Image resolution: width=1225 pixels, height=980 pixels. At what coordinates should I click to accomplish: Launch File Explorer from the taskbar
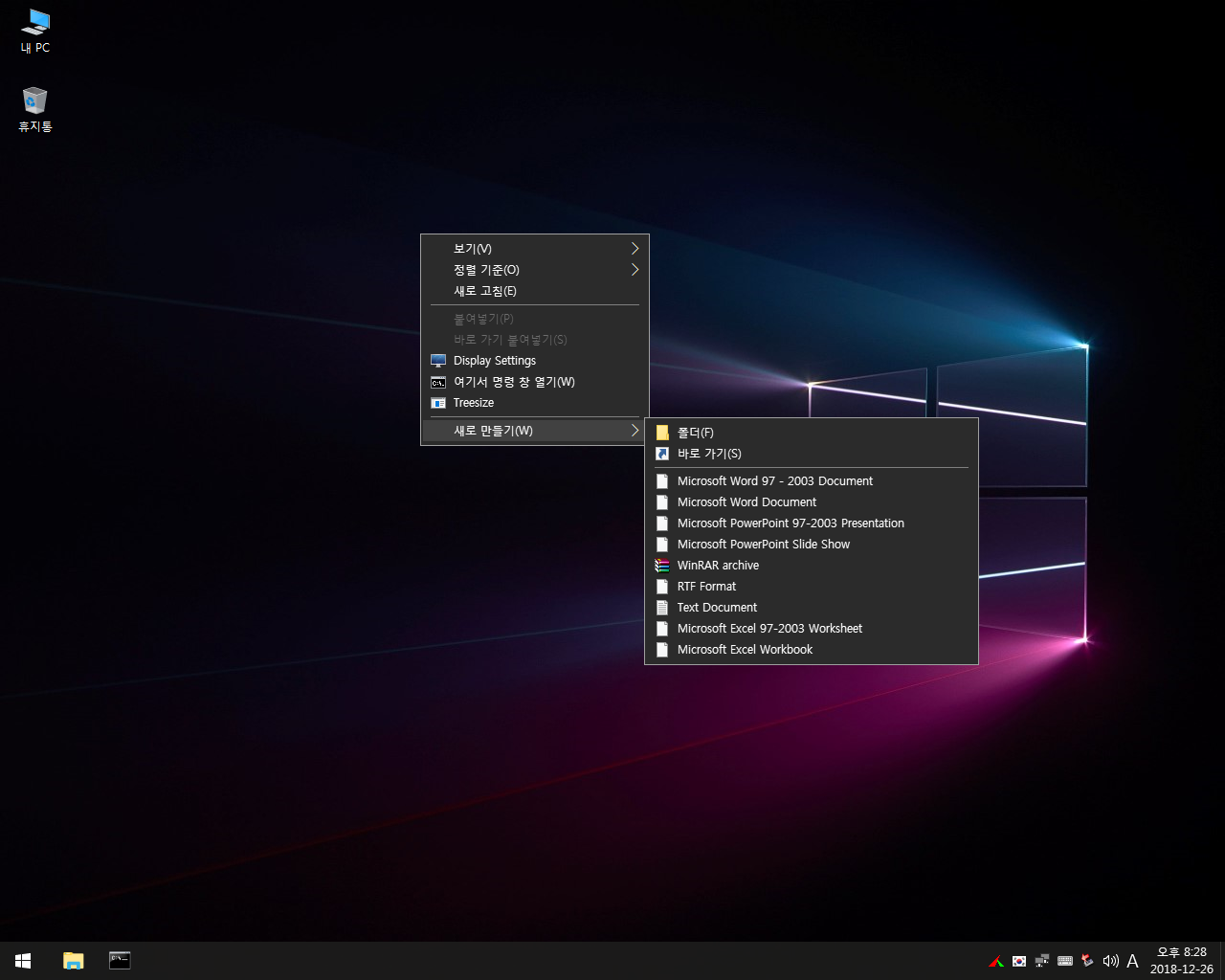[x=73, y=961]
